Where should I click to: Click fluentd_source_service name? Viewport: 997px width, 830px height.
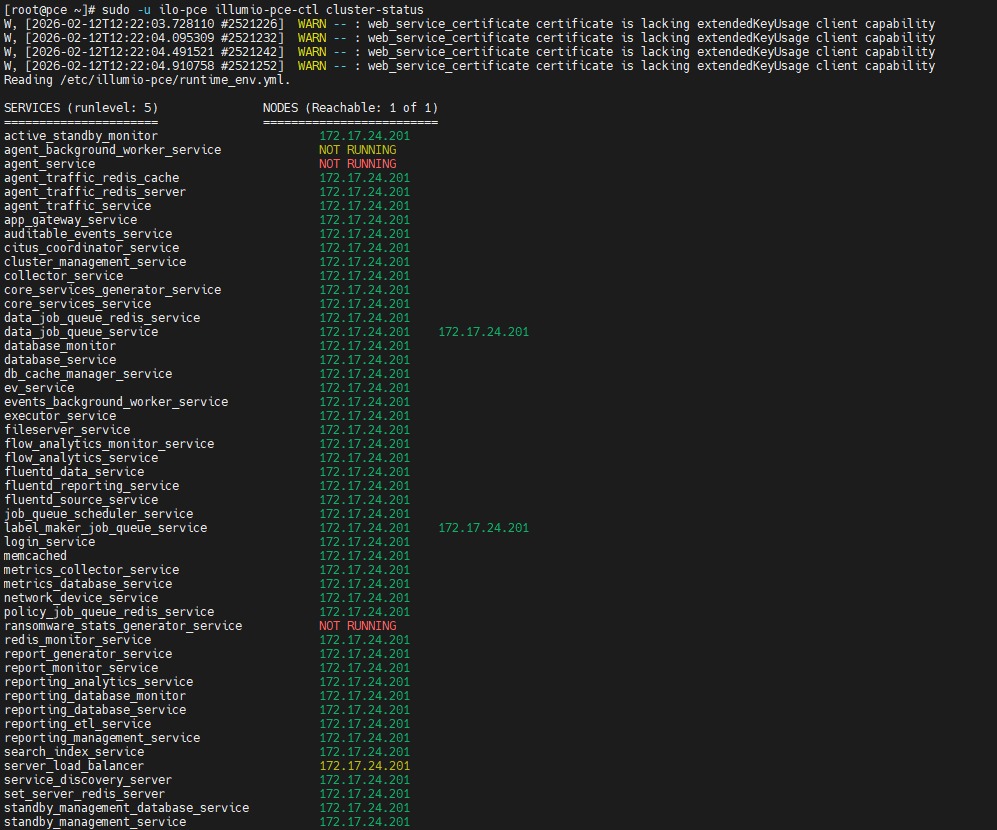[81, 499]
